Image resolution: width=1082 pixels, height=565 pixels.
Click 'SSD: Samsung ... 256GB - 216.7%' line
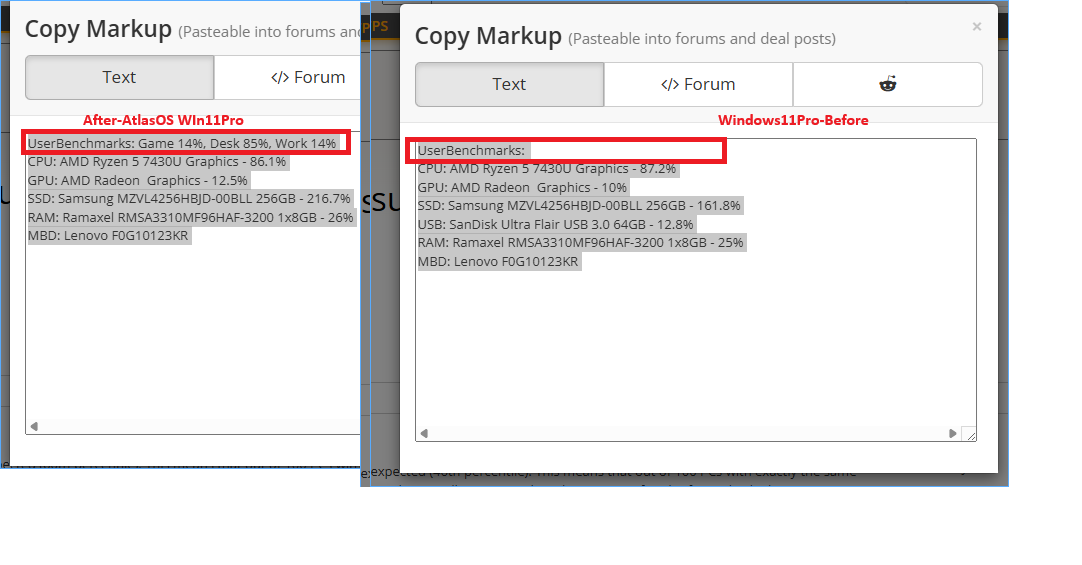[189, 199]
